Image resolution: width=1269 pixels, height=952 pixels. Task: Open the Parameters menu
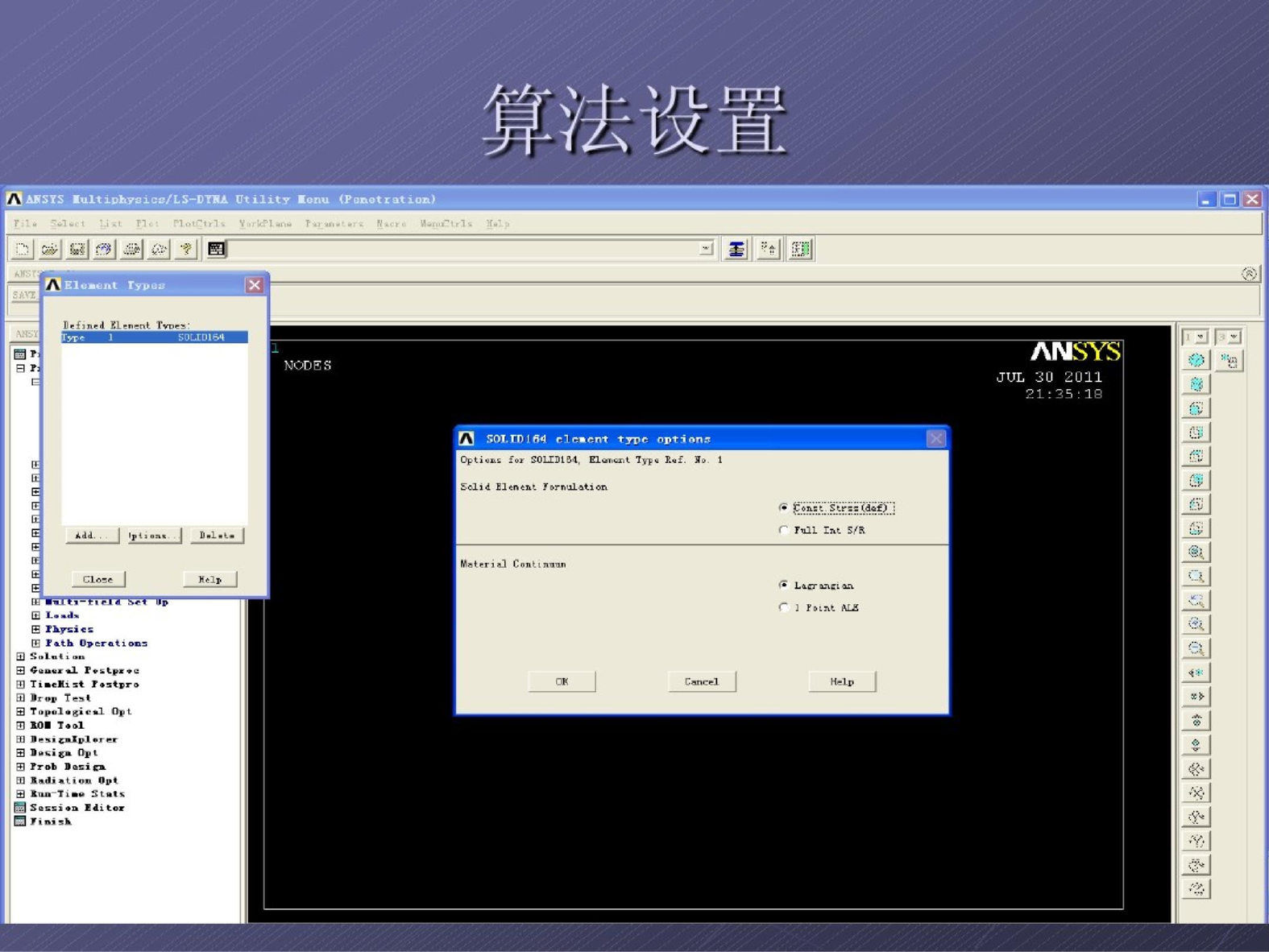pos(334,223)
